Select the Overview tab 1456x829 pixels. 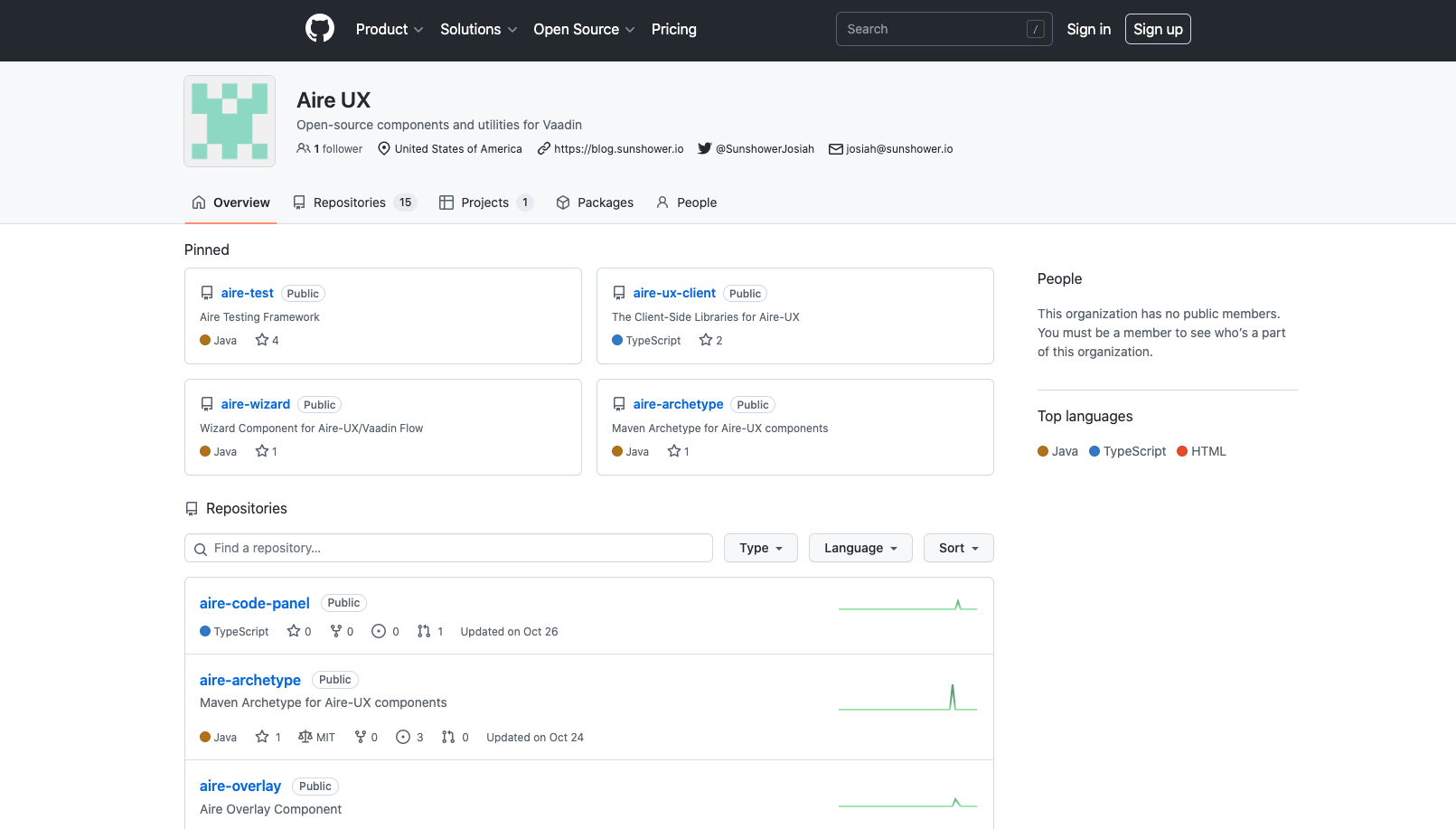click(x=230, y=203)
